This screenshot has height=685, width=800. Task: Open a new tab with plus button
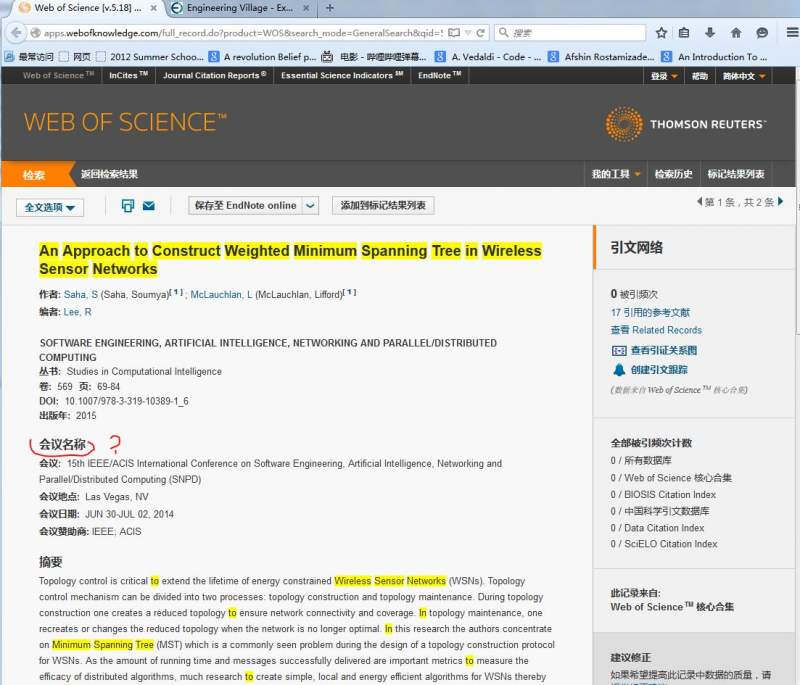tap(330, 8)
